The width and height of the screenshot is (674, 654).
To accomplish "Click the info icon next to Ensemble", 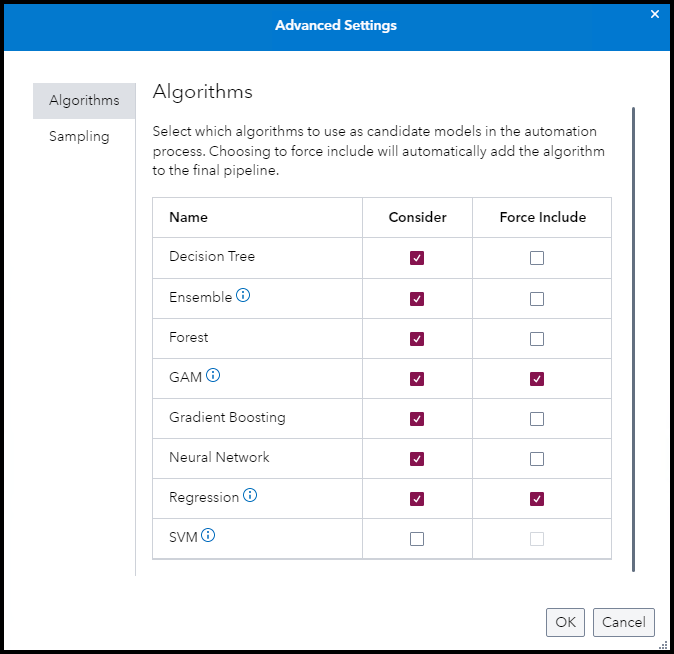I will 243,297.
